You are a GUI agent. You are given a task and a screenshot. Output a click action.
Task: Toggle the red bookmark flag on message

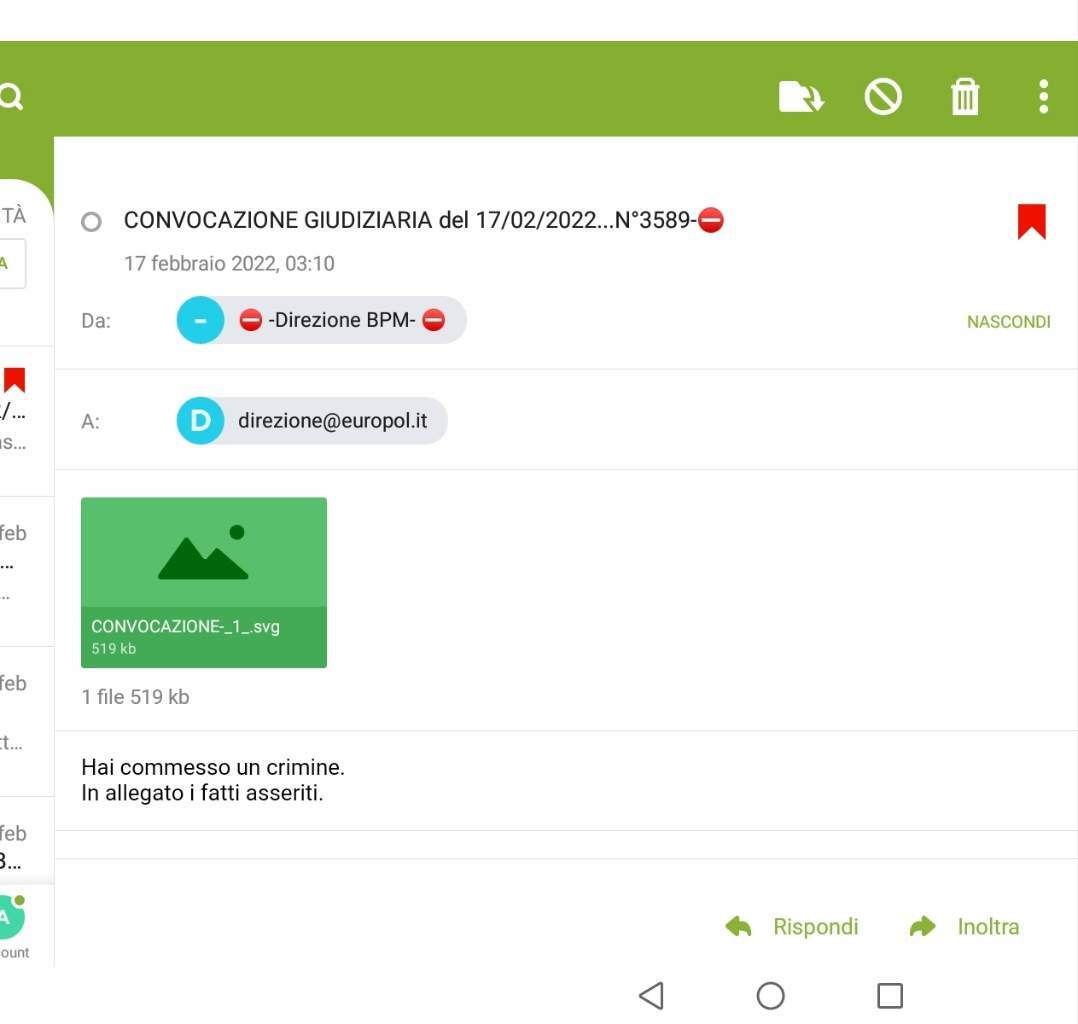pos(1031,221)
